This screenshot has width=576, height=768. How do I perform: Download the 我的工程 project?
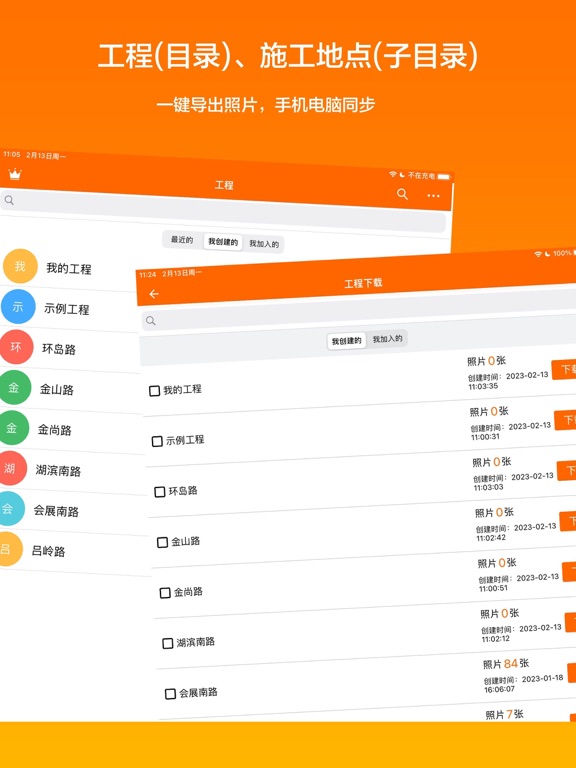point(564,369)
